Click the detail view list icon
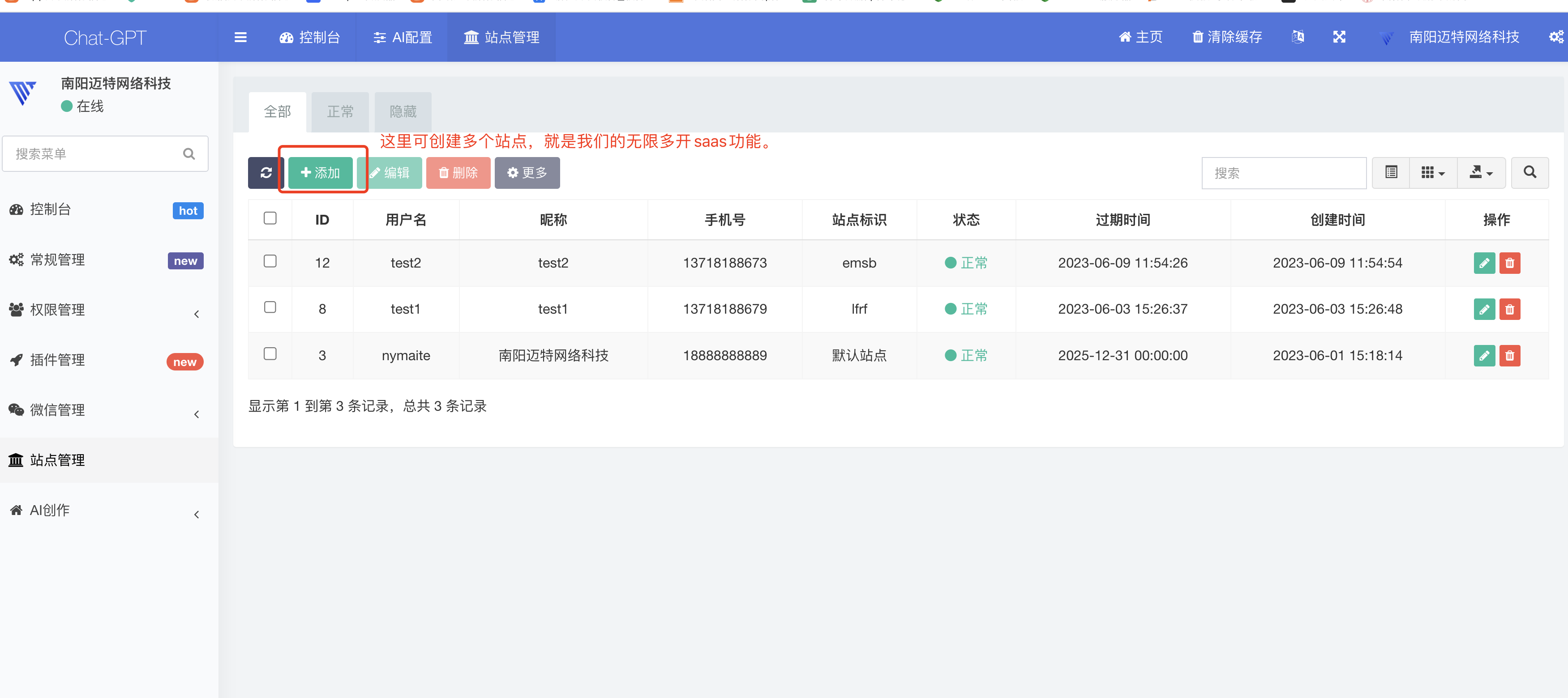Screen dimensions: 1568x698 pyautogui.click(x=1391, y=173)
